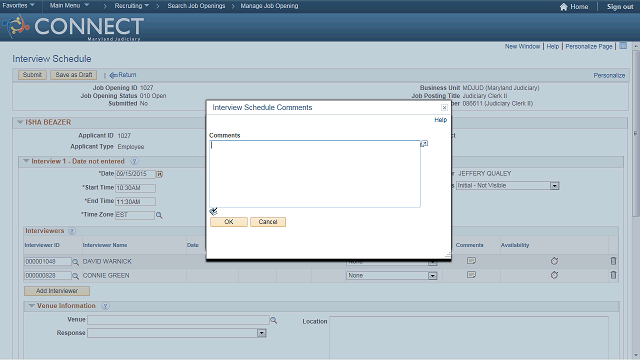Open the Recruiting breadcrumb menu

click(131, 6)
